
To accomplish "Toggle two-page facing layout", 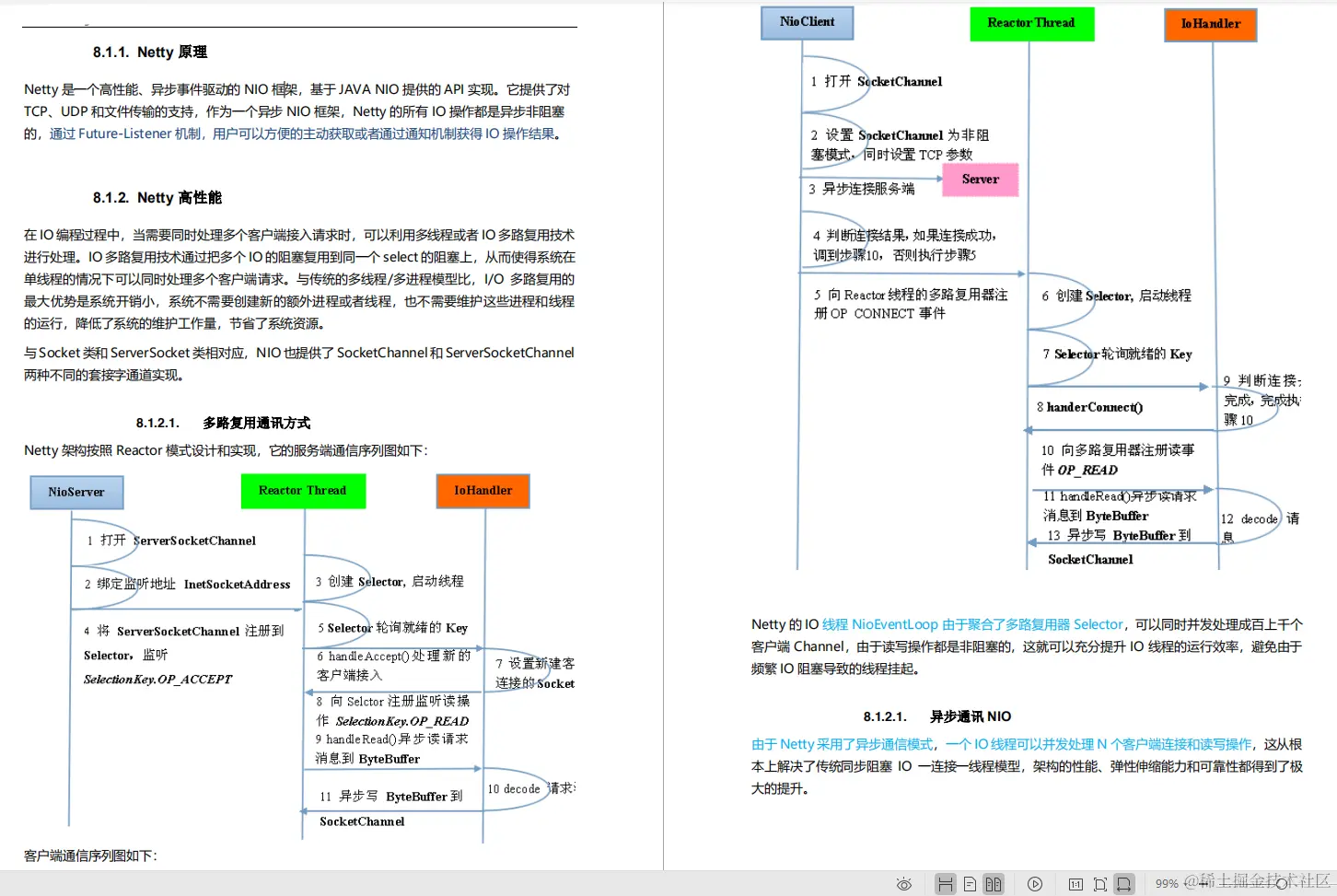I will (x=993, y=883).
